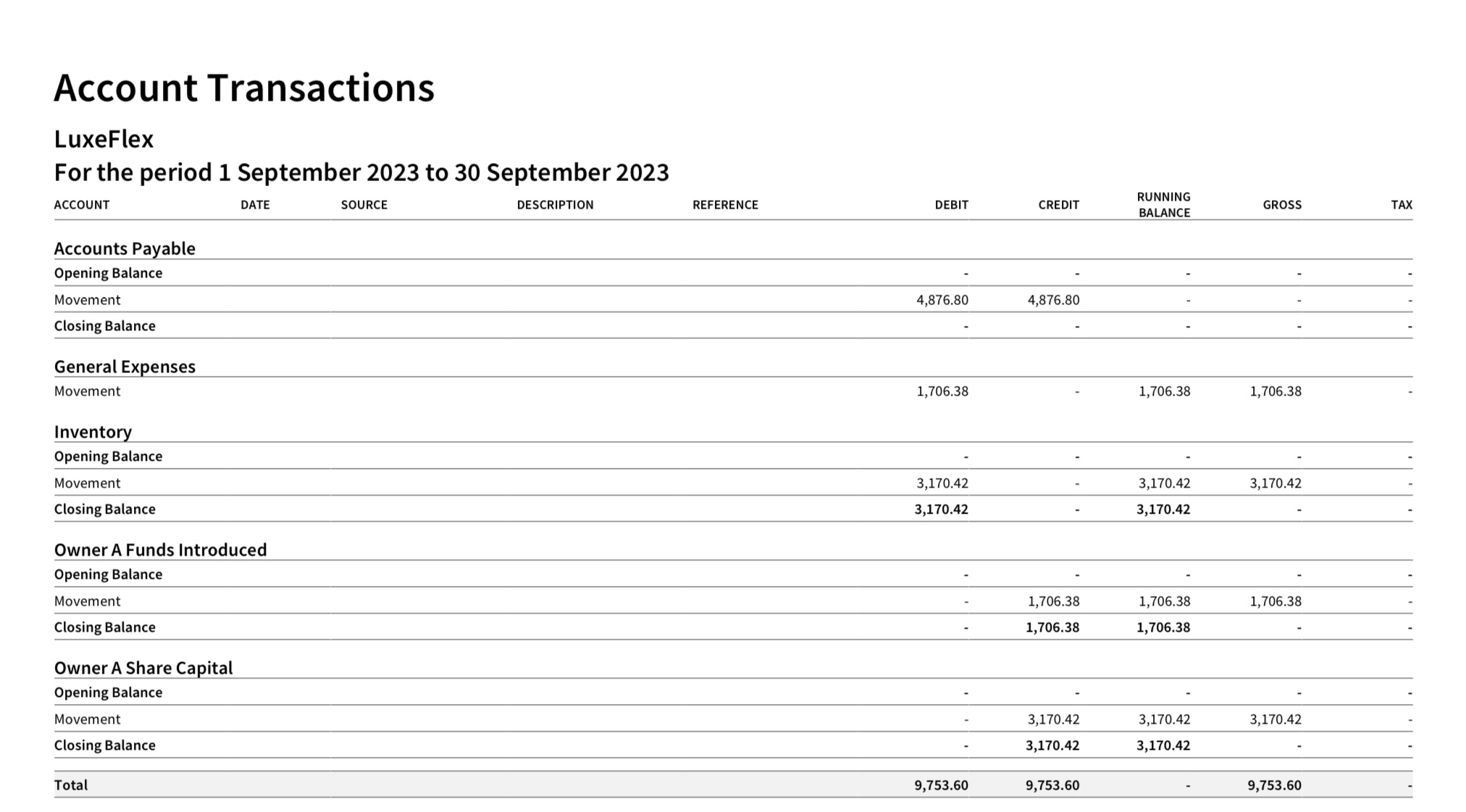Select the SOURCE column header
The height and width of the screenshot is (812, 1466).
tap(364, 205)
